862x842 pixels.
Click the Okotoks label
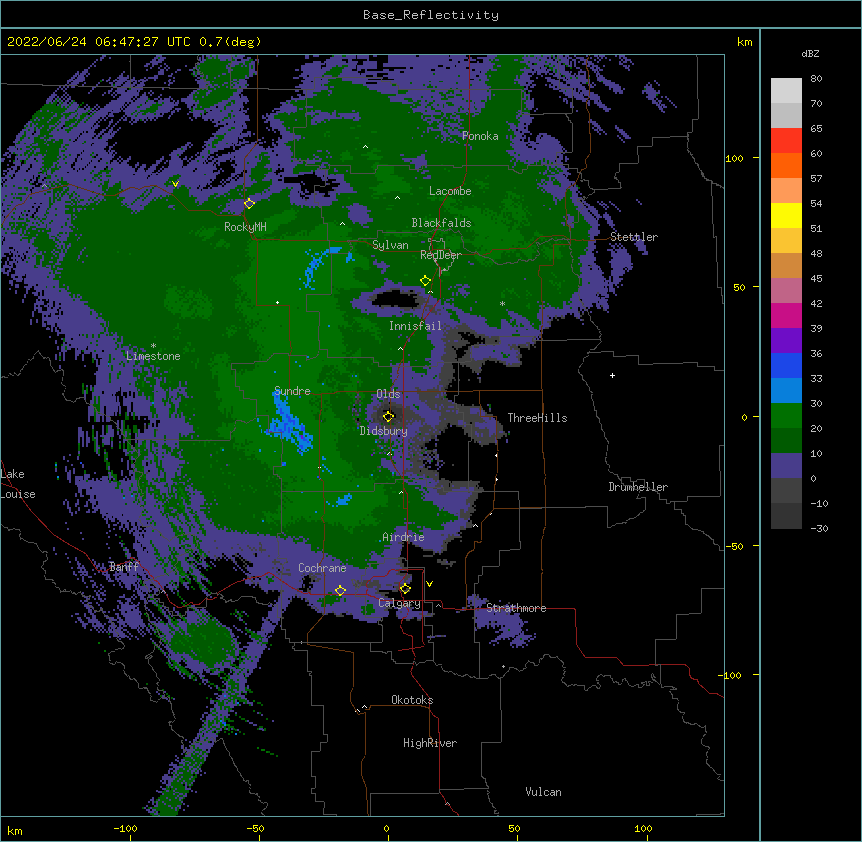click(x=412, y=700)
